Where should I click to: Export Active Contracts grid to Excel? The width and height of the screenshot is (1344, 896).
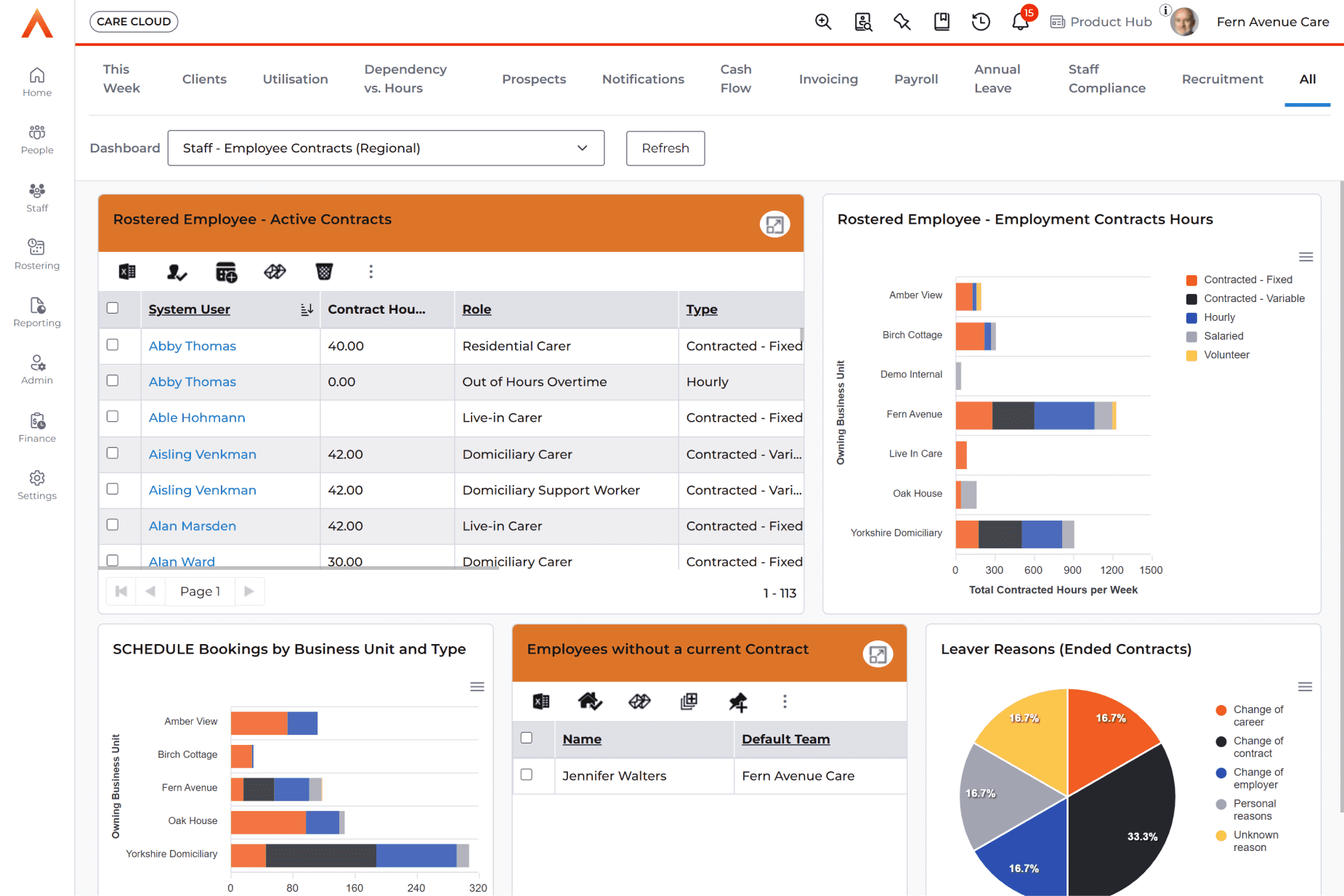click(127, 272)
